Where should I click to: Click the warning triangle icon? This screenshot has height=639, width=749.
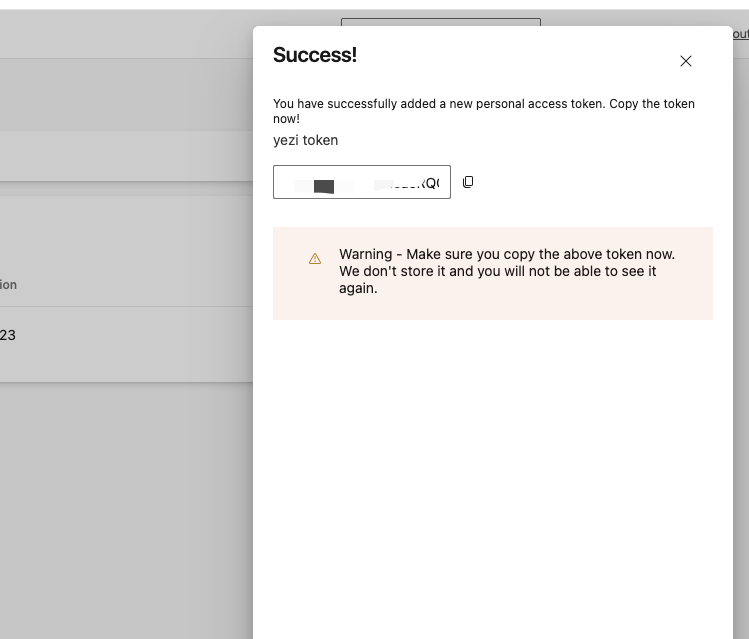(315, 259)
